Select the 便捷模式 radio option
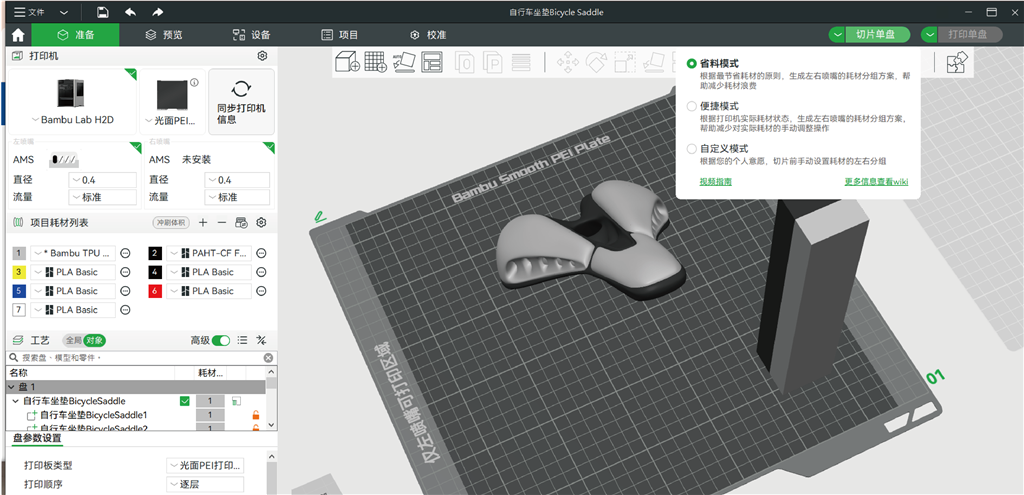The height and width of the screenshot is (495, 1024). [692, 106]
